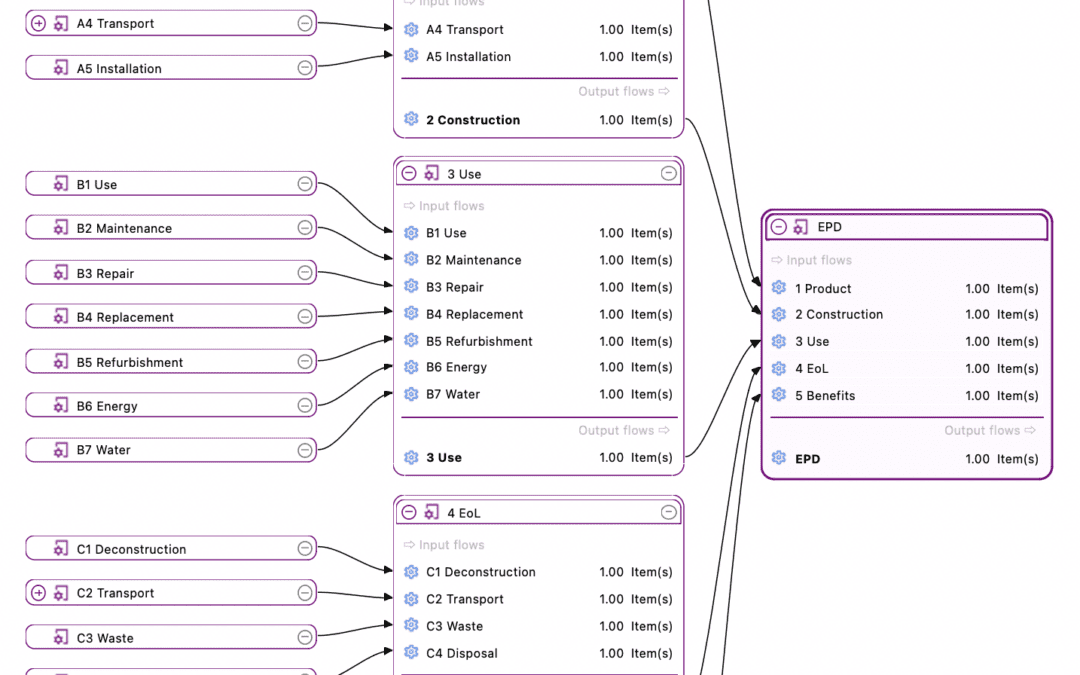
Task: Click the process icon on the B1 Use node
Action: 61,184
